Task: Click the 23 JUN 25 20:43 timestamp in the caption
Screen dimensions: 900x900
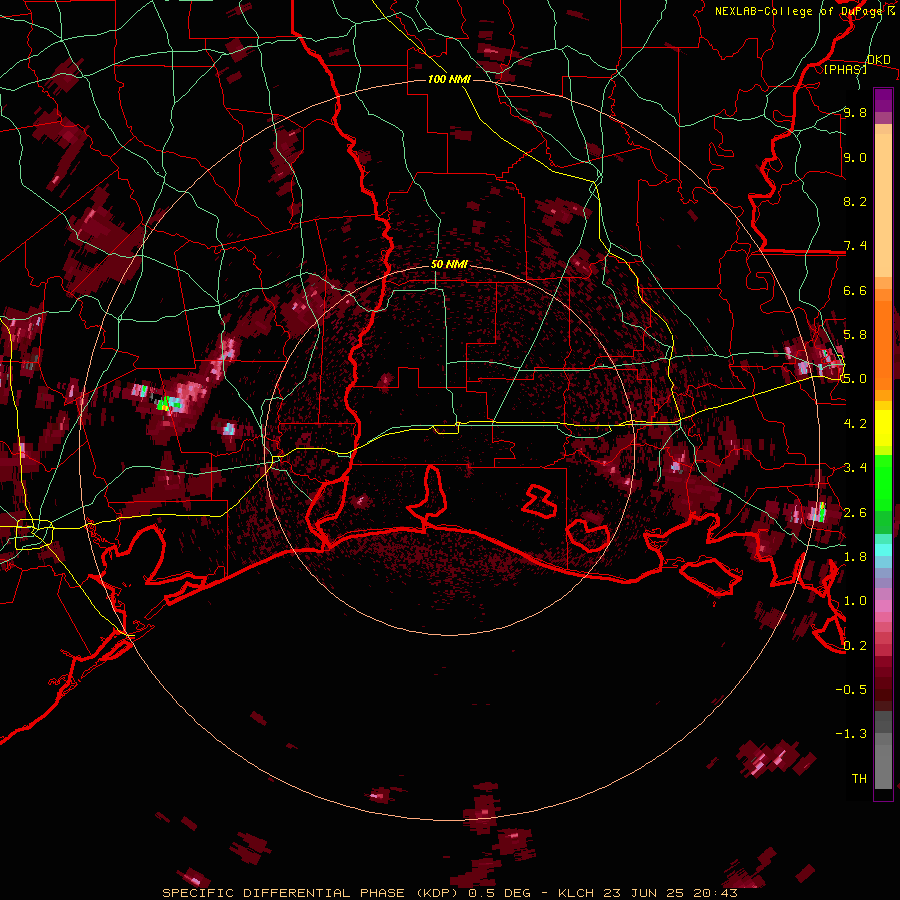Action: [672, 893]
